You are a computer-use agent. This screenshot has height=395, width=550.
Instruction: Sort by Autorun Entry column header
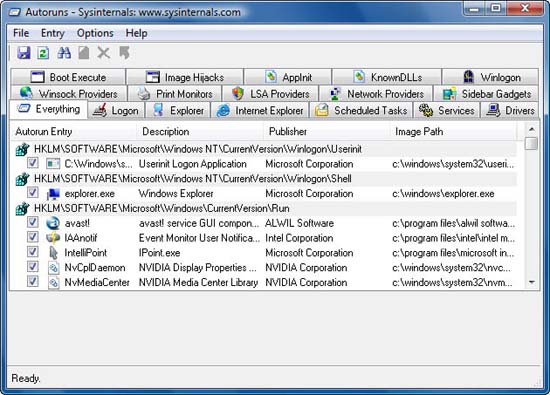74,132
